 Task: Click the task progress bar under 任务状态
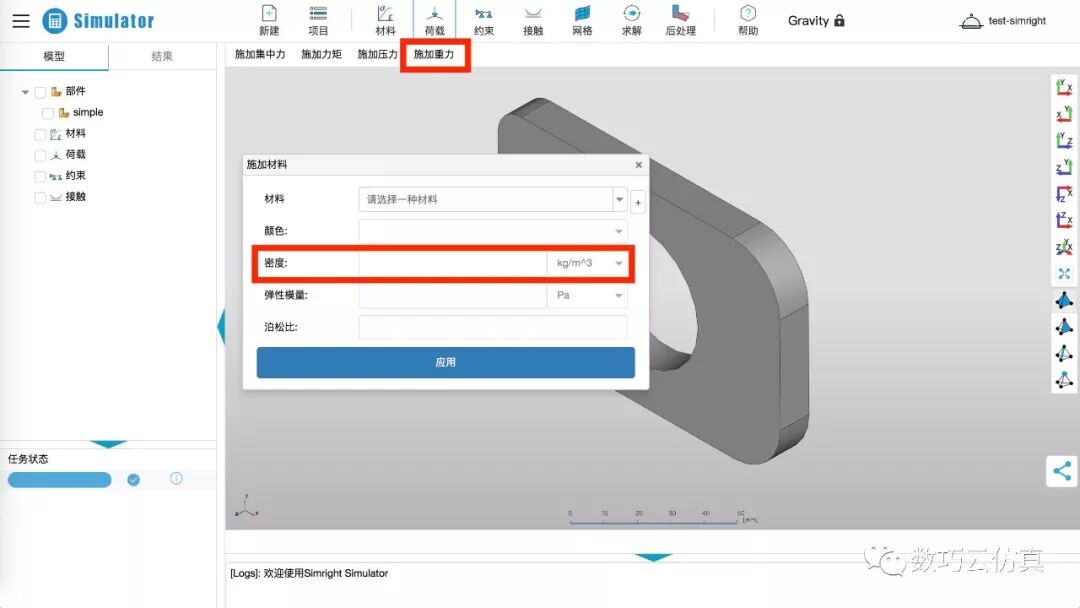58,480
